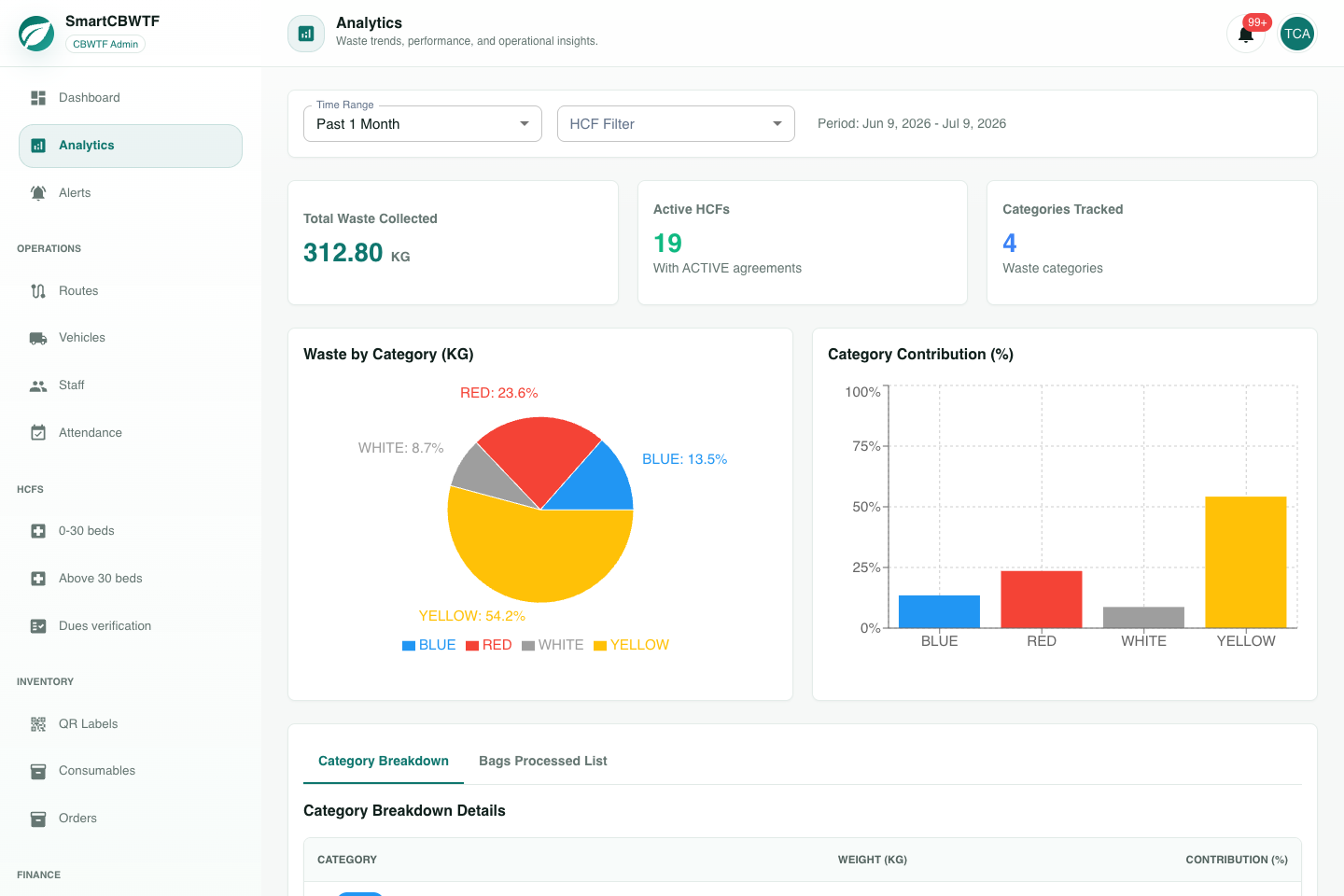
Task: Click the YELLOW legend color swatch
Action: coord(600,646)
